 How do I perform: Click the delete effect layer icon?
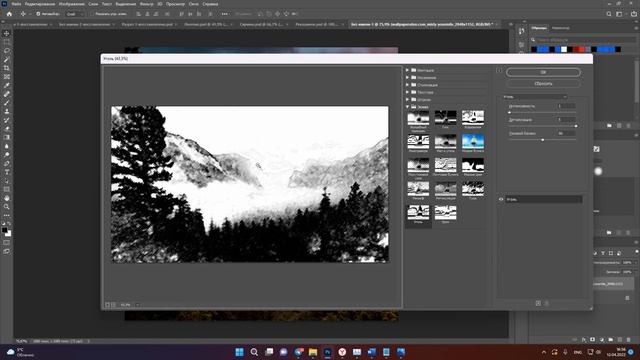(x=547, y=303)
